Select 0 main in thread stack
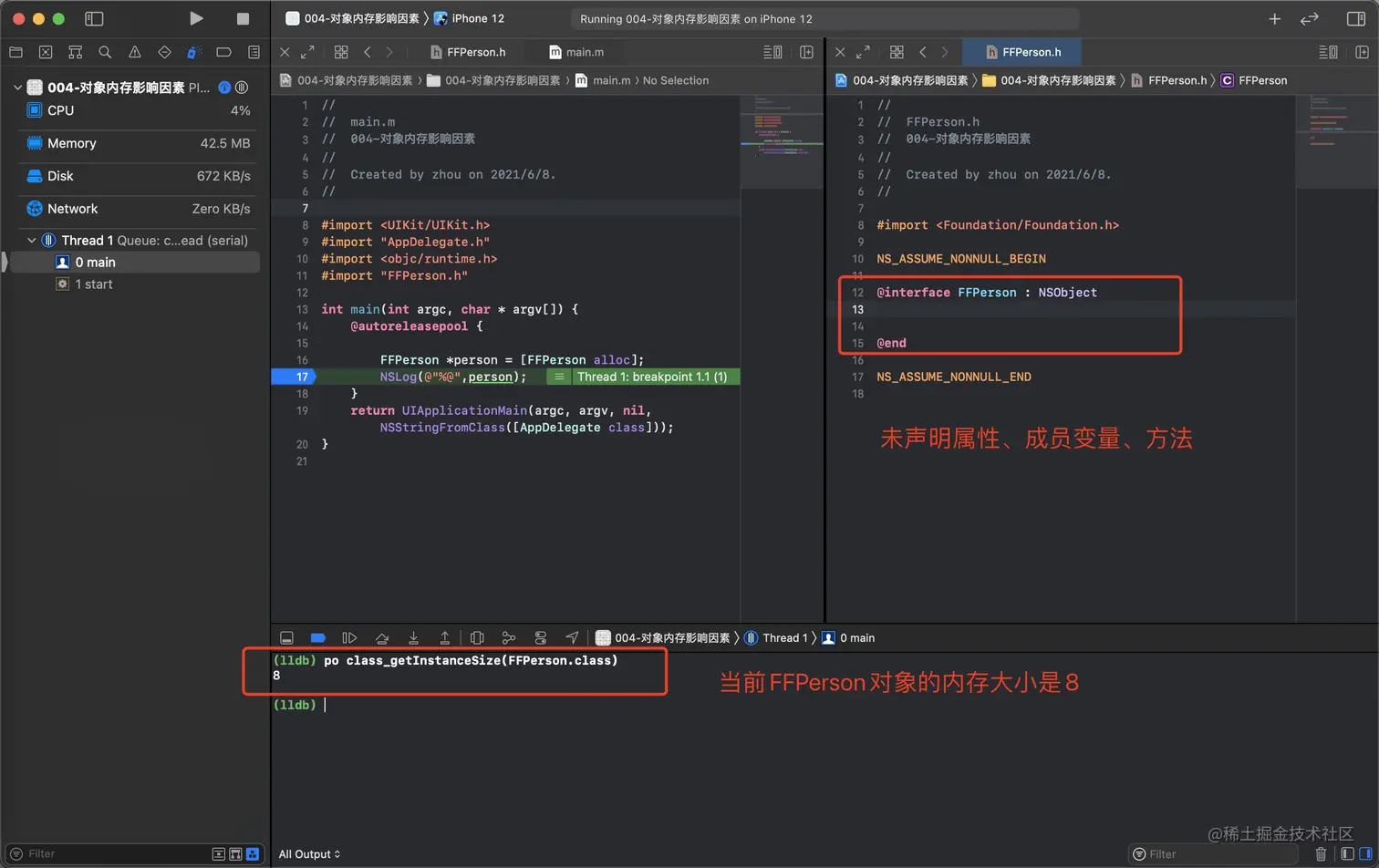 coord(94,262)
